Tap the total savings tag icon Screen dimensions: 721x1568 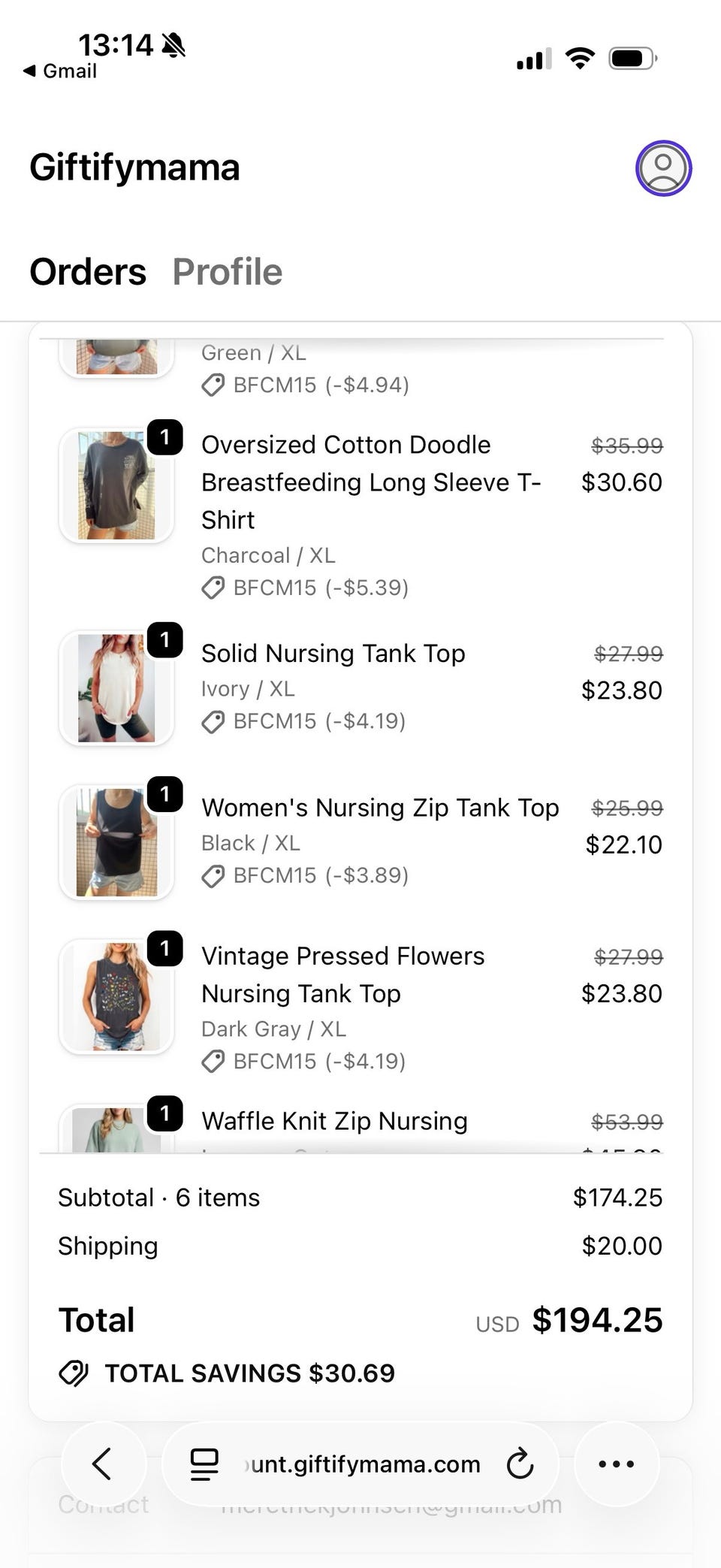74,1373
